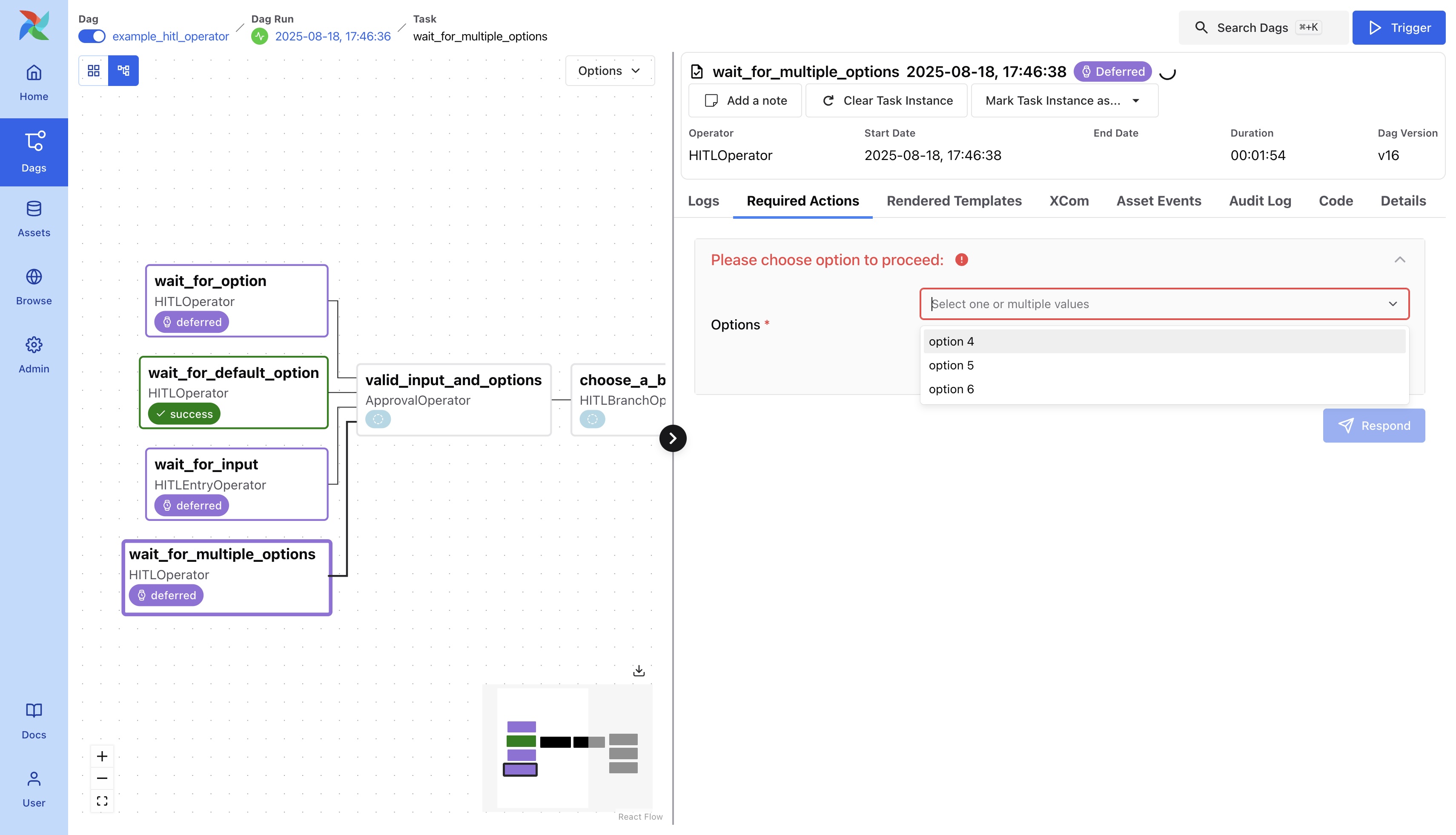The height and width of the screenshot is (835, 1456).
Task: Click the Airflow pinwheel logo
Action: 34,25
